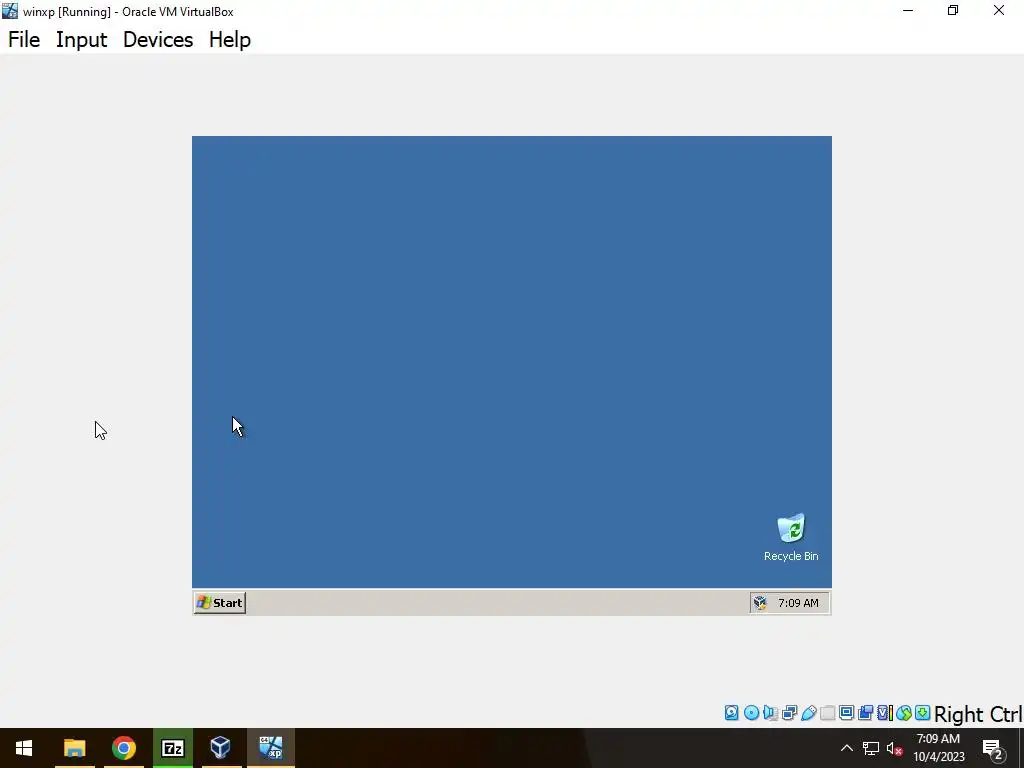Viewport: 1024px width, 768px height.
Task: Switch to the 7-Zip taskbar app
Action: [x=172, y=748]
